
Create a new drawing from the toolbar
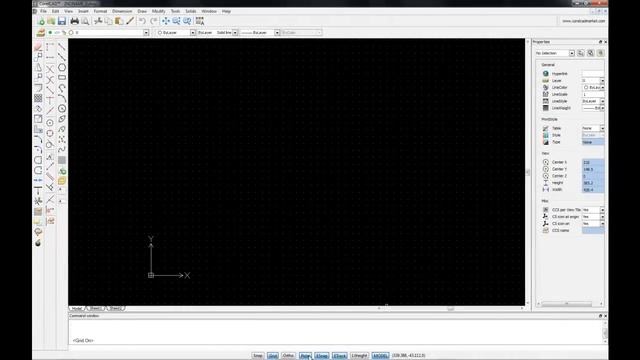(x=41, y=21)
